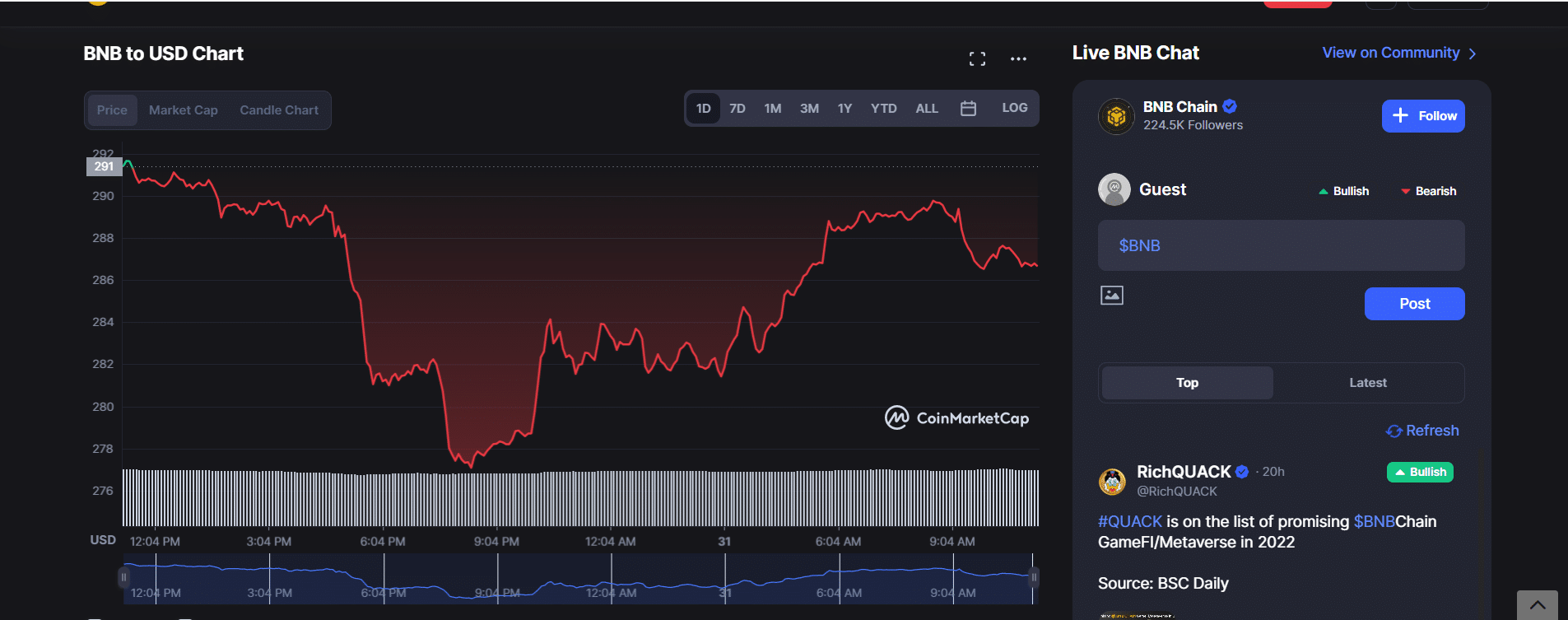Click the $BNB post input field
Image resolution: width=1568 pixels, height=620 pixels.
pyautogui.click(x=1281, y=245)
